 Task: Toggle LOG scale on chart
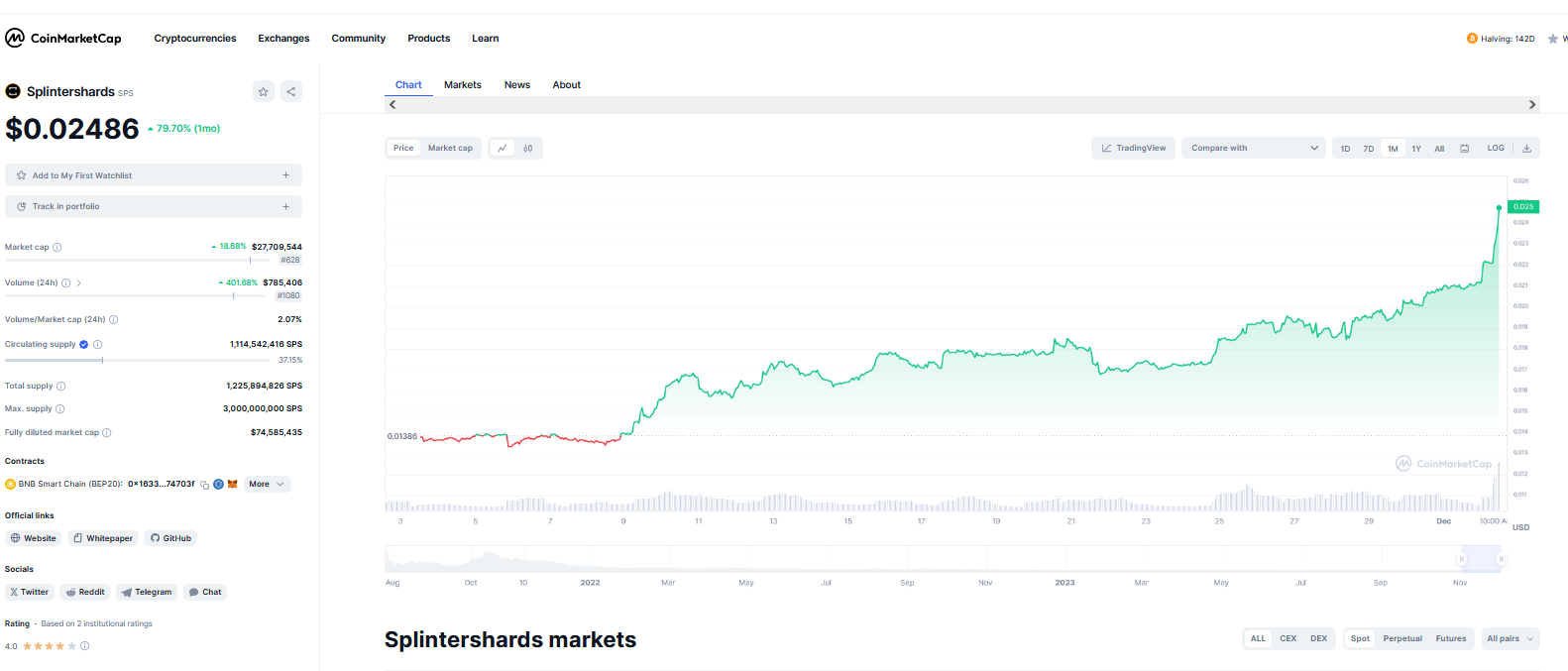click(1496, 148)
